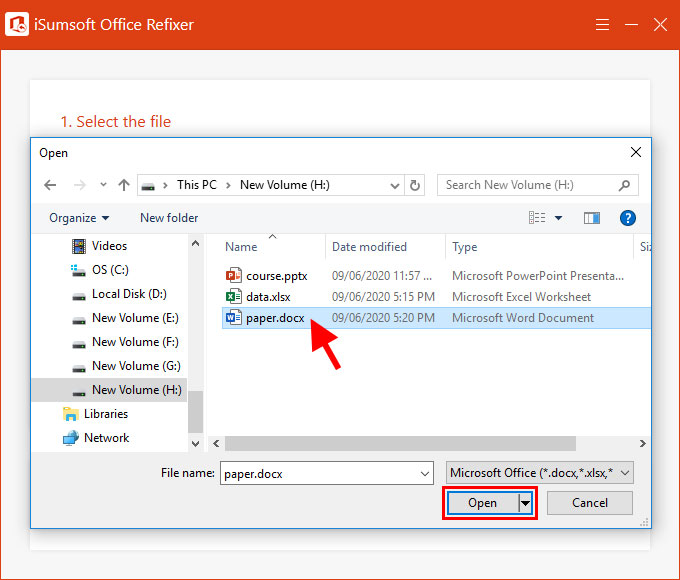The height and width of the screenshot is (580, 680).
Task: Select 'This PC' in the address path
Action: pos(196,185)
